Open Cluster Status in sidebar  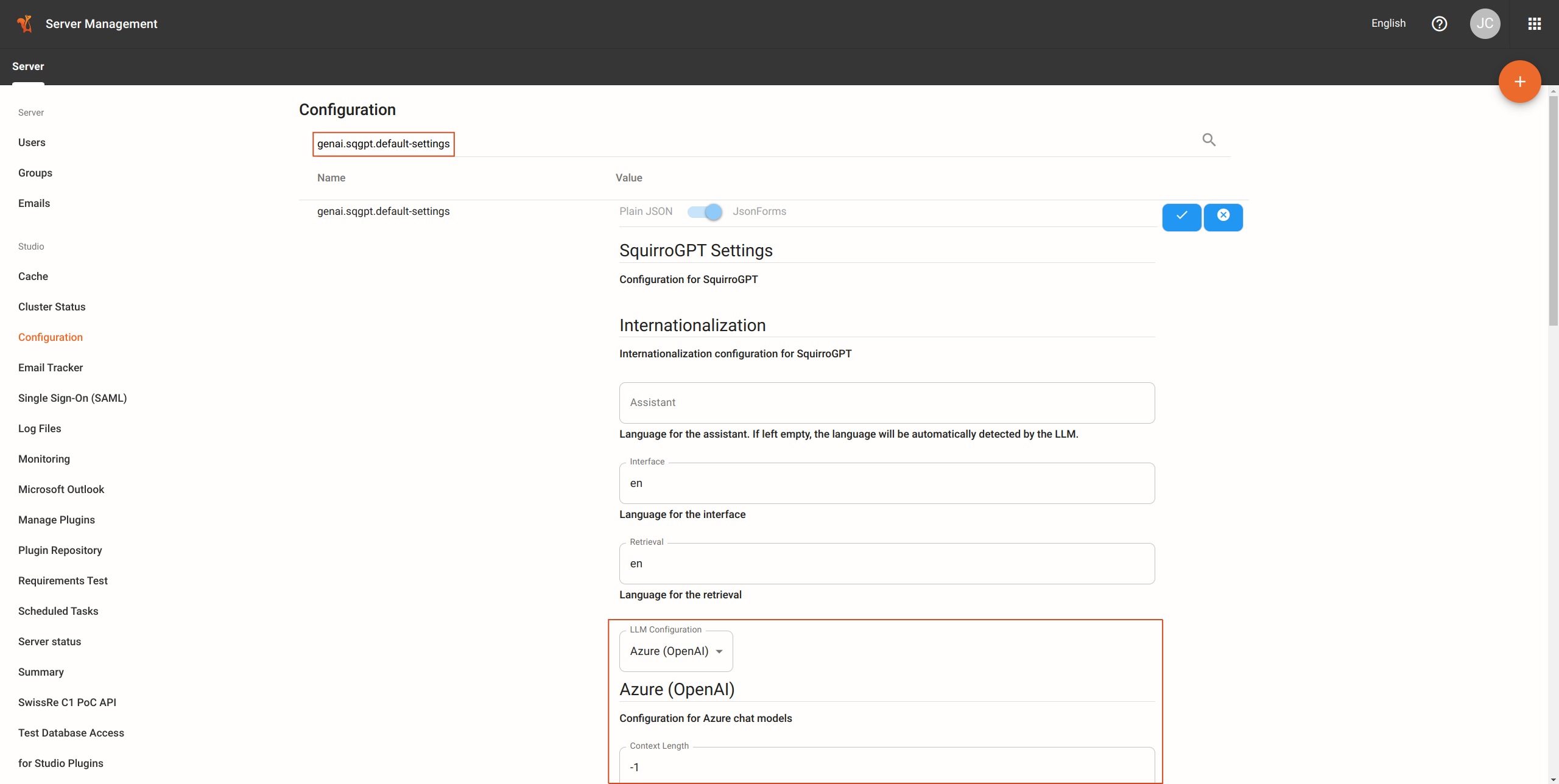[52, 307]
